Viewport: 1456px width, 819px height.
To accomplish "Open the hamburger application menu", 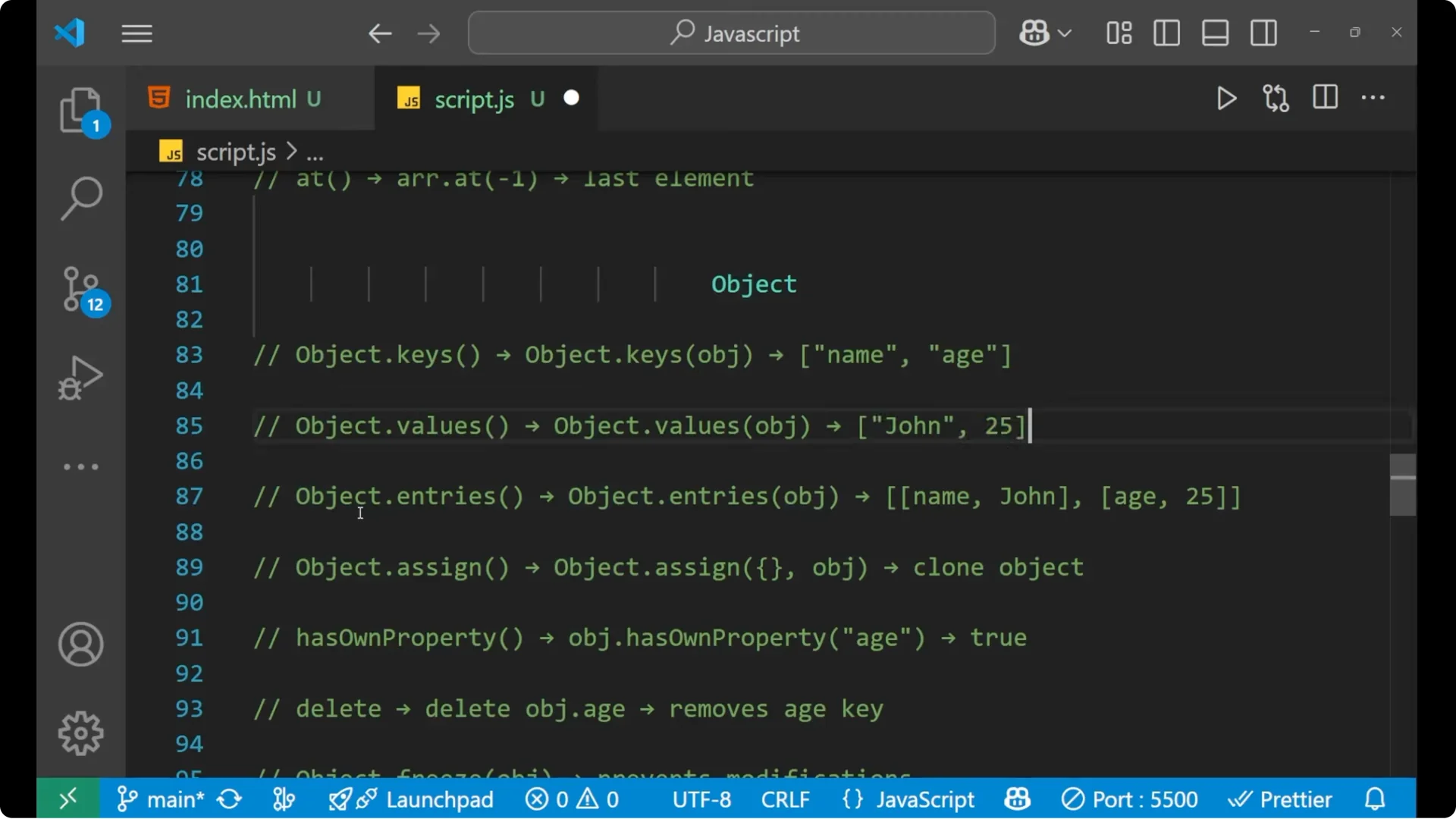I will [x=136, y=33].
